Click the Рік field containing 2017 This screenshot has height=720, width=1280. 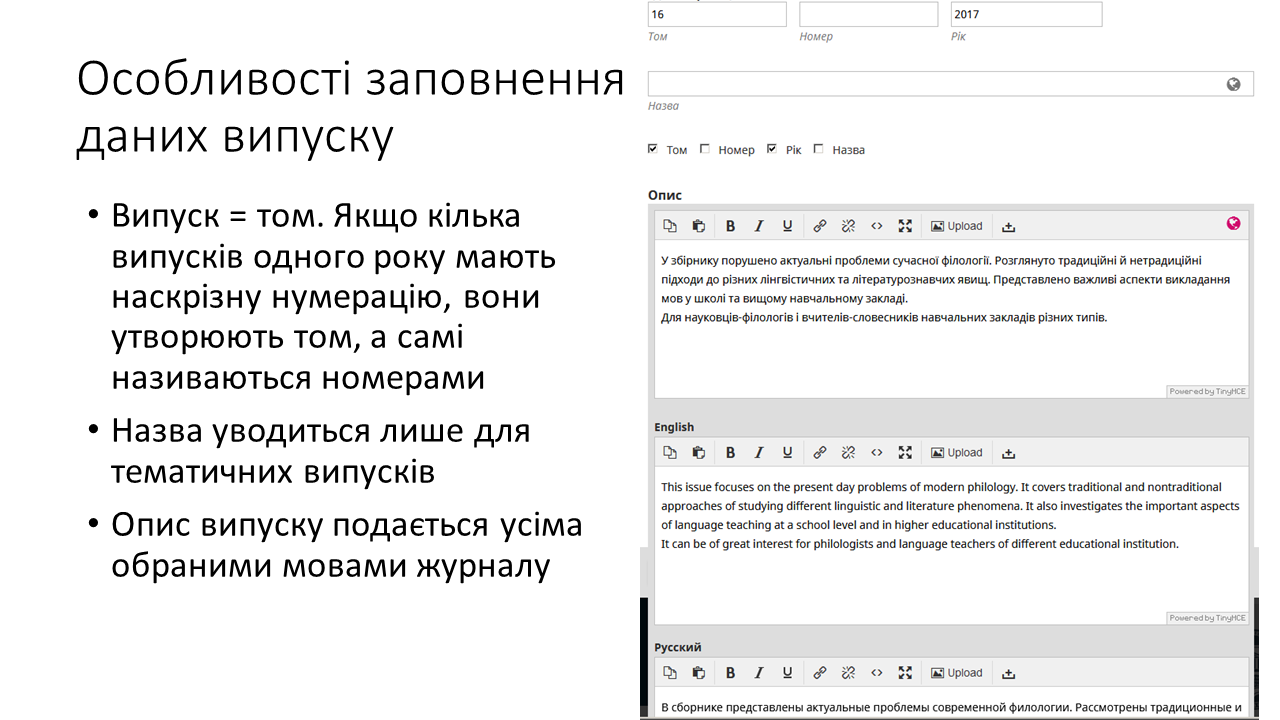pos(1025,14)
